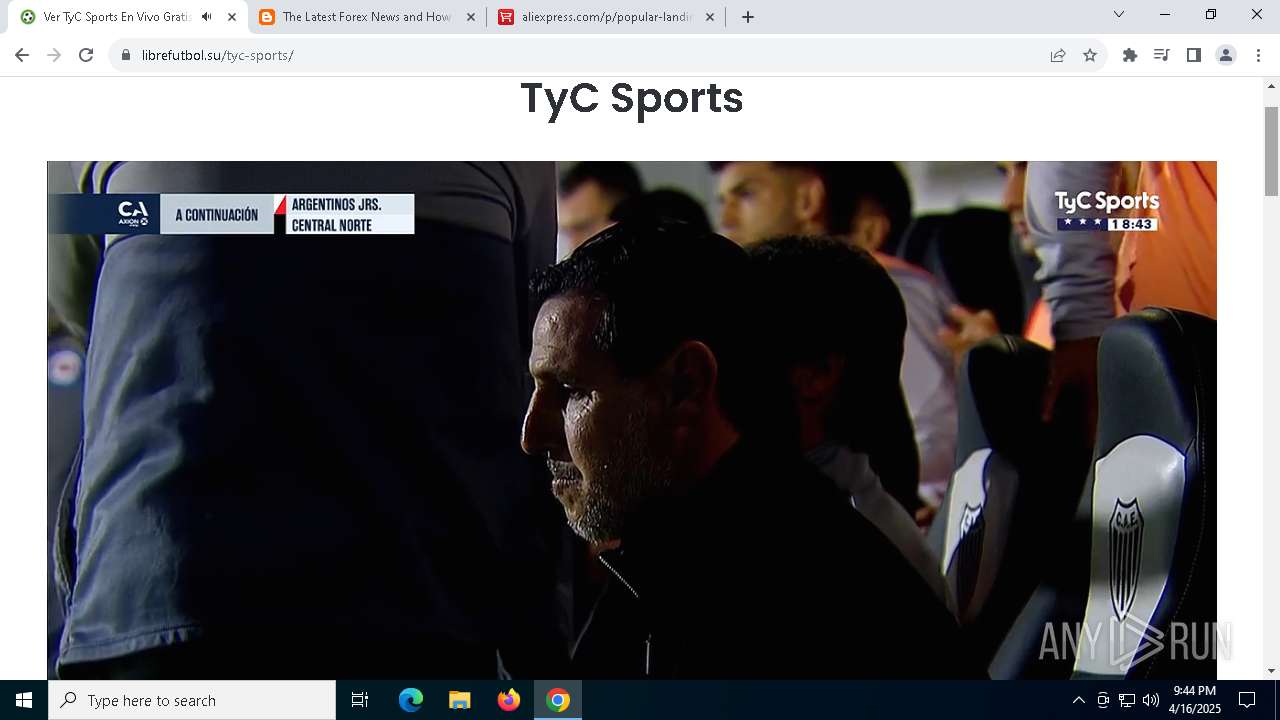Open a new tab
The image size is (1280, 720).
pyautogui.click(x=748, y=17)
